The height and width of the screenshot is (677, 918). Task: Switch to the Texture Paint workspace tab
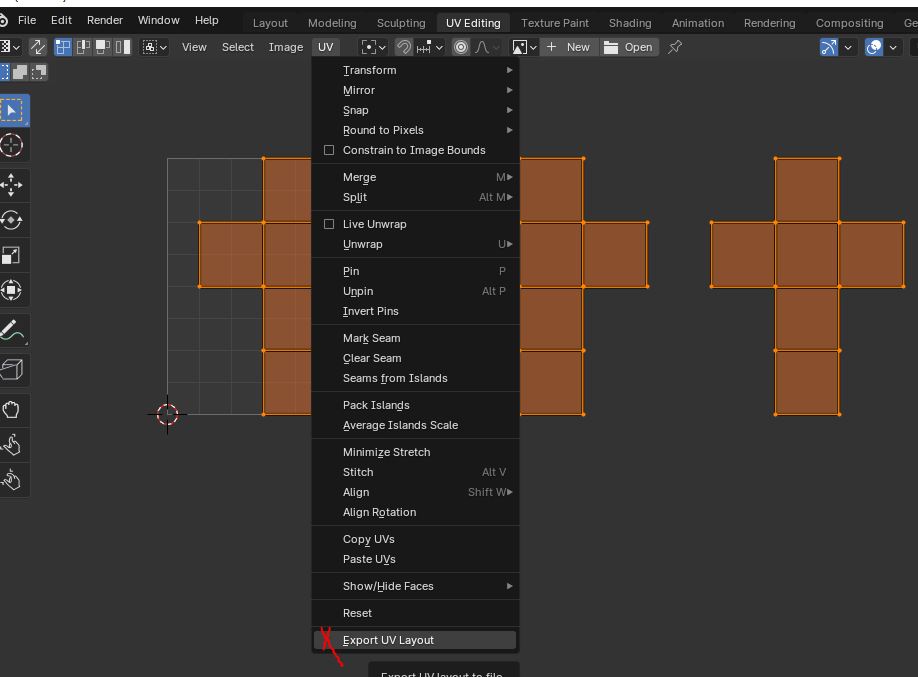555,22
